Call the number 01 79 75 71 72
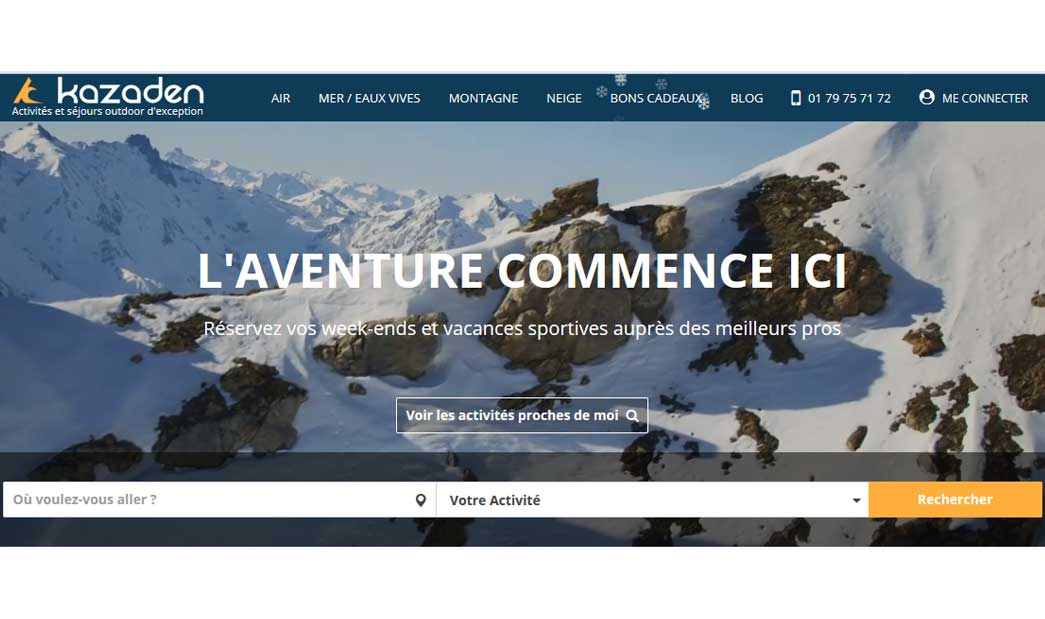 click(849, 98)
